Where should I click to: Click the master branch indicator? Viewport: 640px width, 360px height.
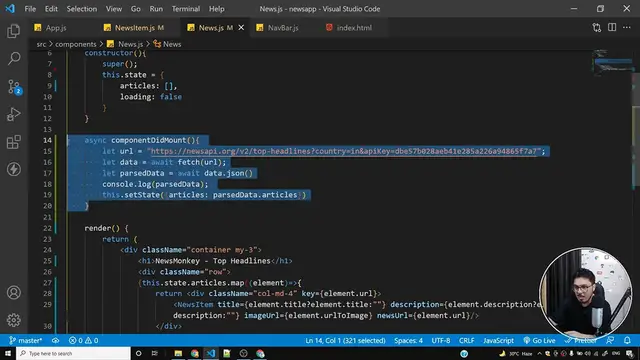[25, 340]
